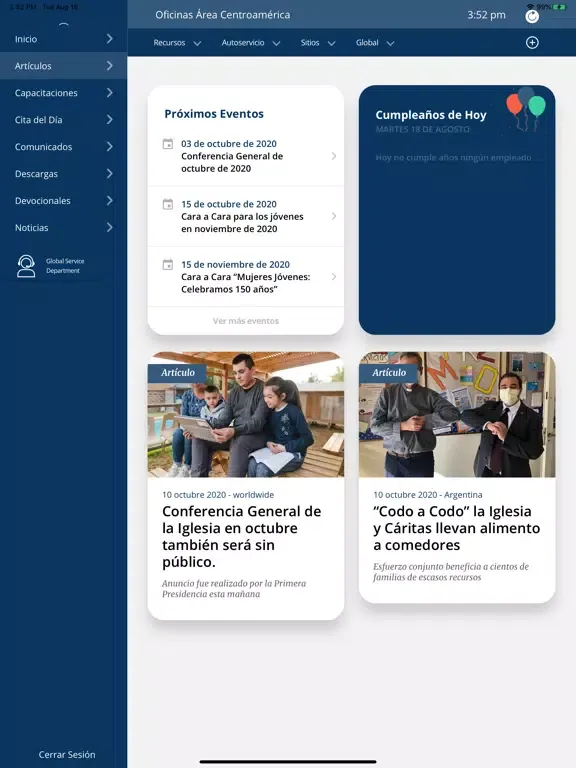Click Esfuerzo conjunto beneficia subtitle
Image resolution: width=576 pixels, height=768 pixels.
click(x=451, y=572)
